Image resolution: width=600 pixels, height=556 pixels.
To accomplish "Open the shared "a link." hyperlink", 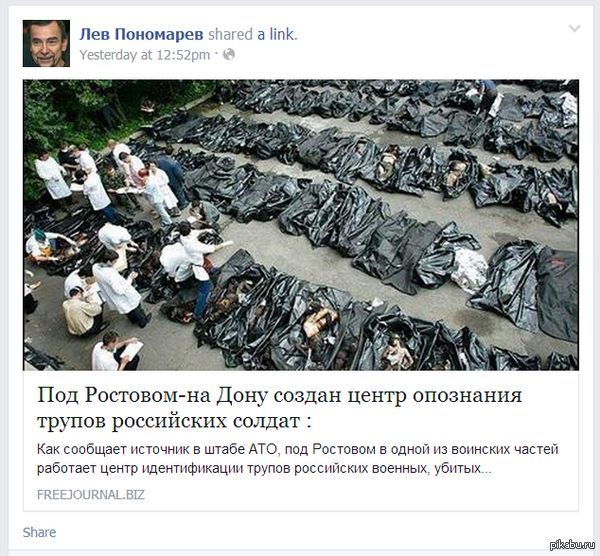I will 277,34.
